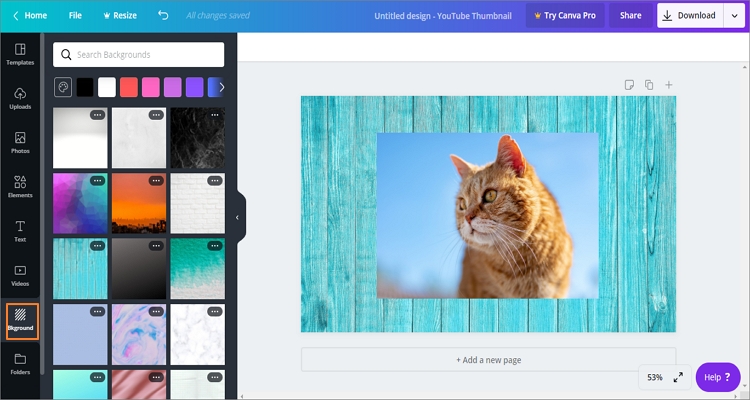Click the magnifier search icon
Screen dimensions: 750x400
tap(66, 55)
